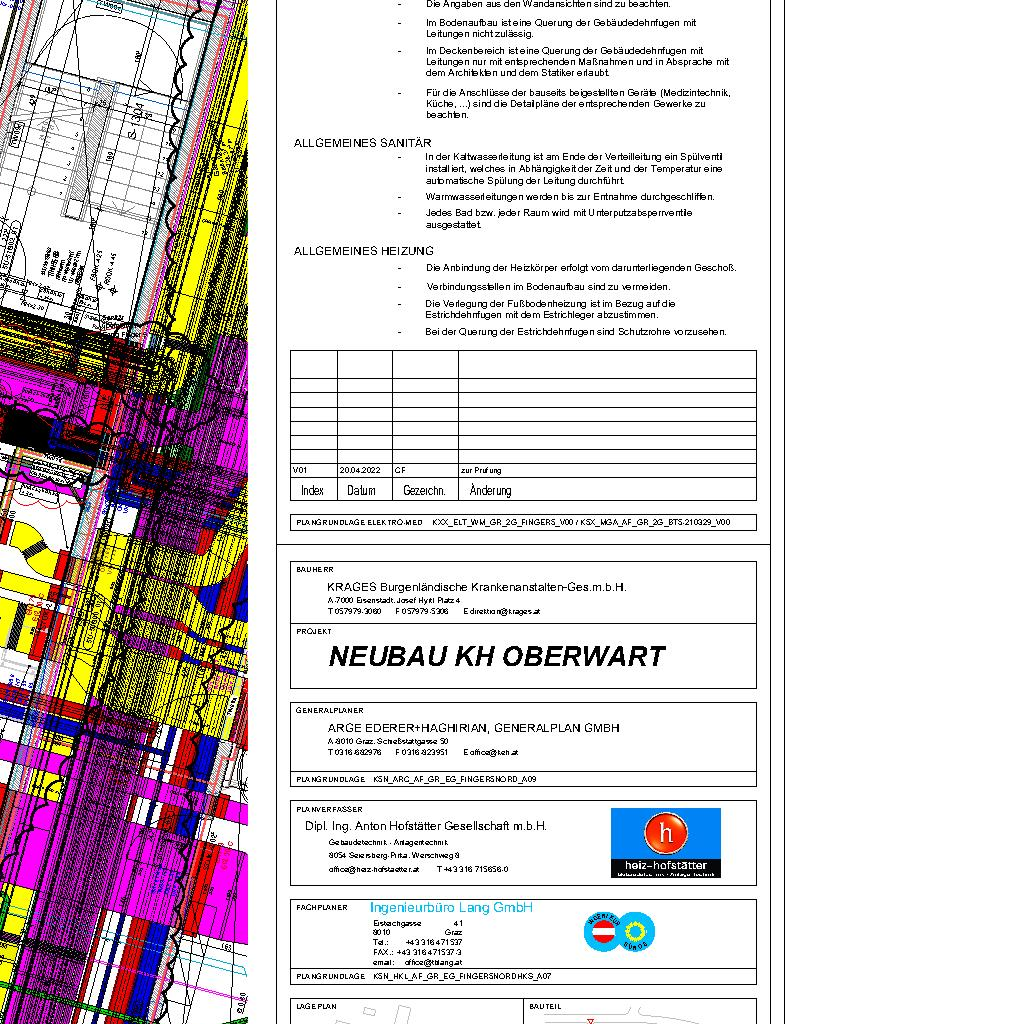Click the "GENERALPLANER" label
The height and width of the screenshot is (1024, 1024).
pos(329,711)
